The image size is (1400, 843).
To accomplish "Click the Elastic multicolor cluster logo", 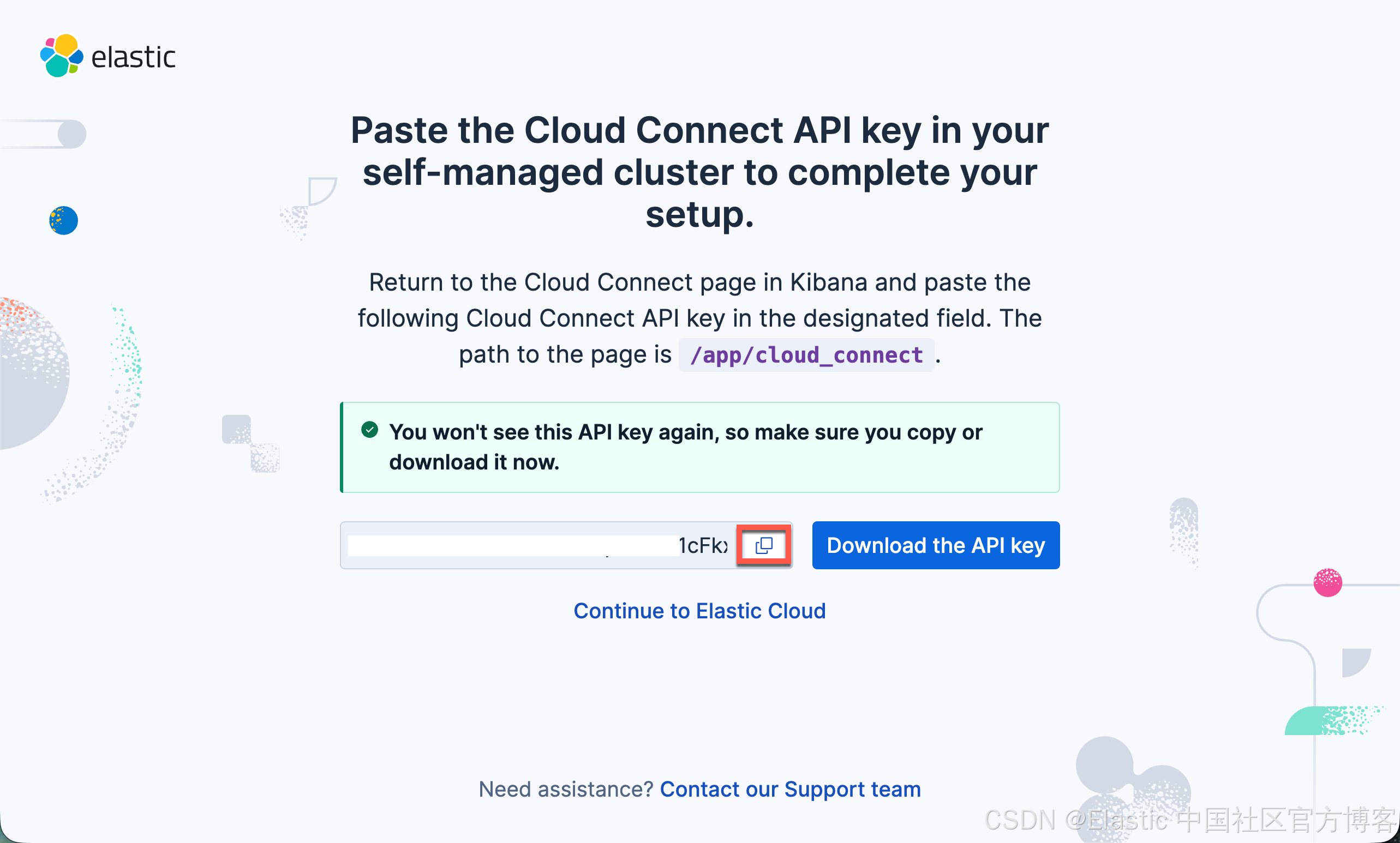I will point(61,56).
